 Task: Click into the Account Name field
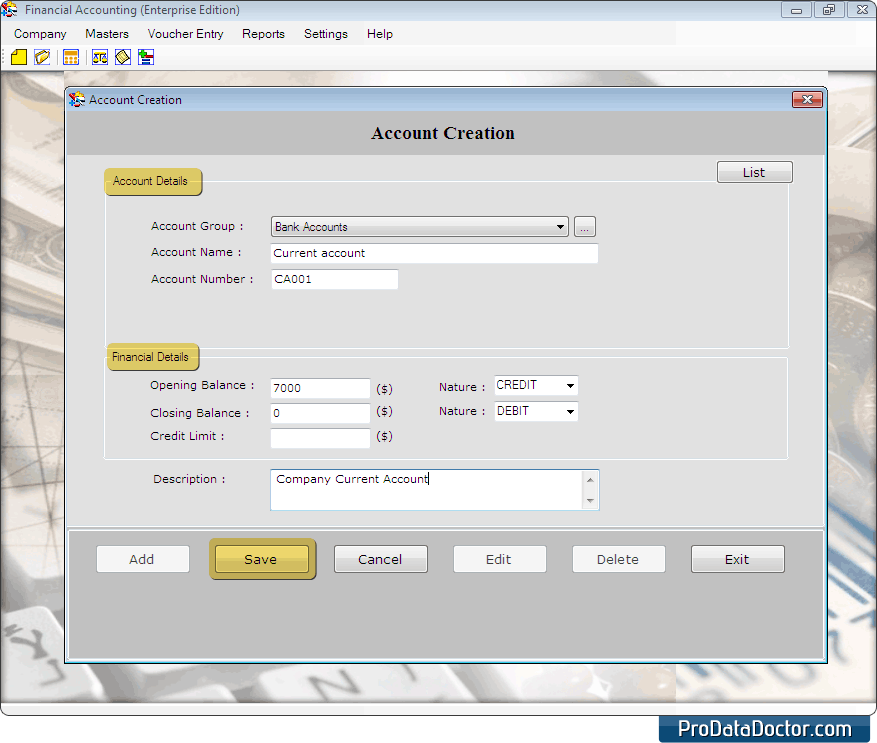click(434, 254)
